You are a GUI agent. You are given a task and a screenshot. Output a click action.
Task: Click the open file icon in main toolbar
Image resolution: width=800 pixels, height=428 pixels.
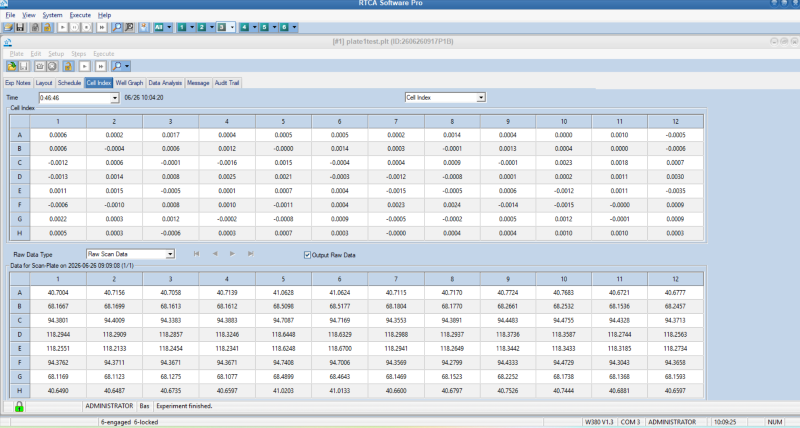[x=8, y=28]
